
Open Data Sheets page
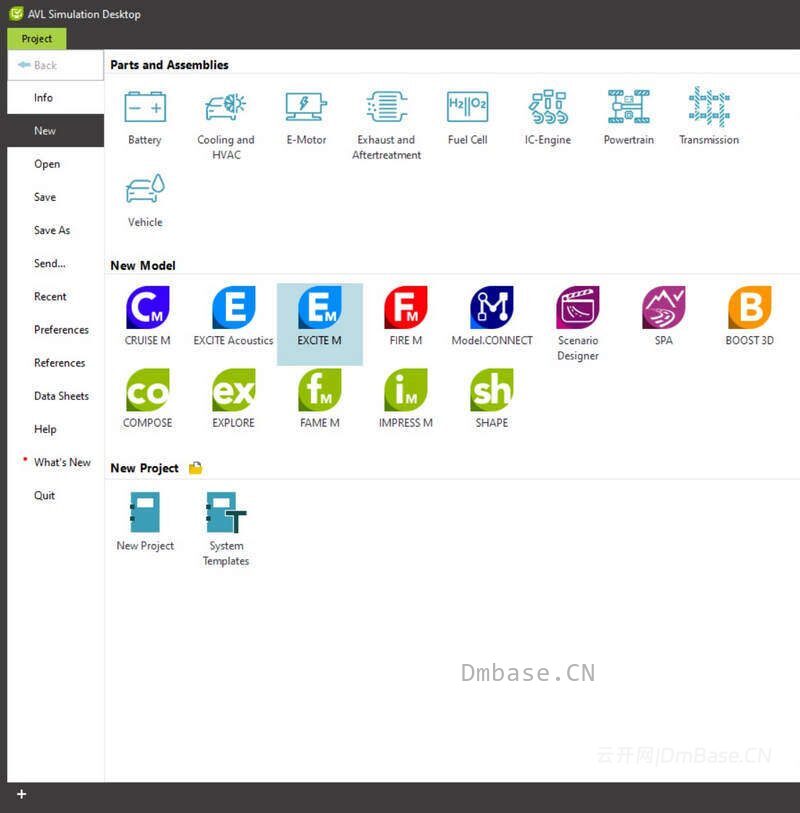[55, 396]
